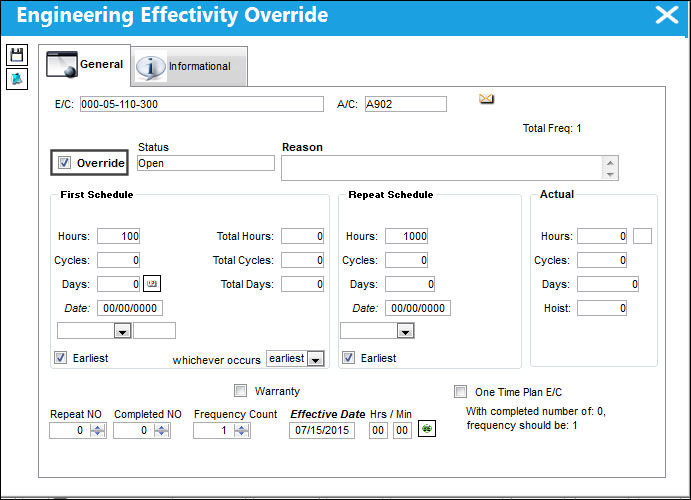Viewport: 691px width, 500px height.
Task: Click the green icon next to Hrs/Min fields
Action: (427, 429)
